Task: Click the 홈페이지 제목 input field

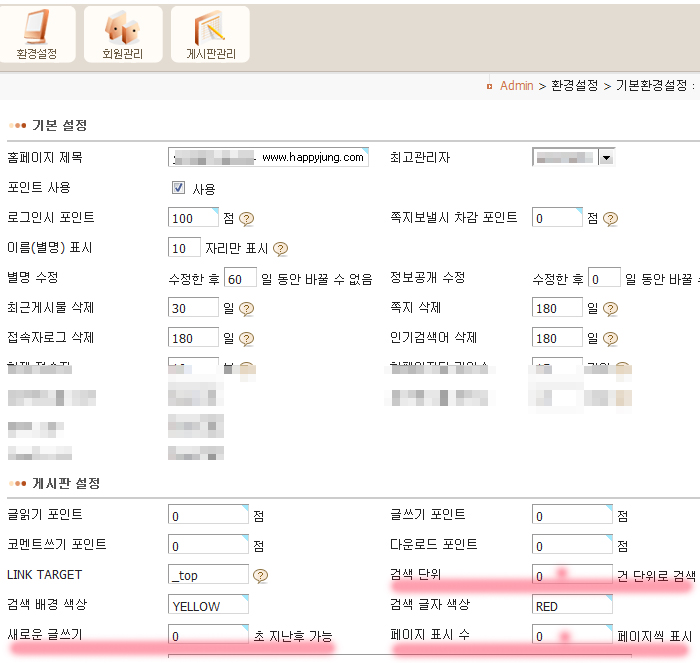Action: coord(268,157)
